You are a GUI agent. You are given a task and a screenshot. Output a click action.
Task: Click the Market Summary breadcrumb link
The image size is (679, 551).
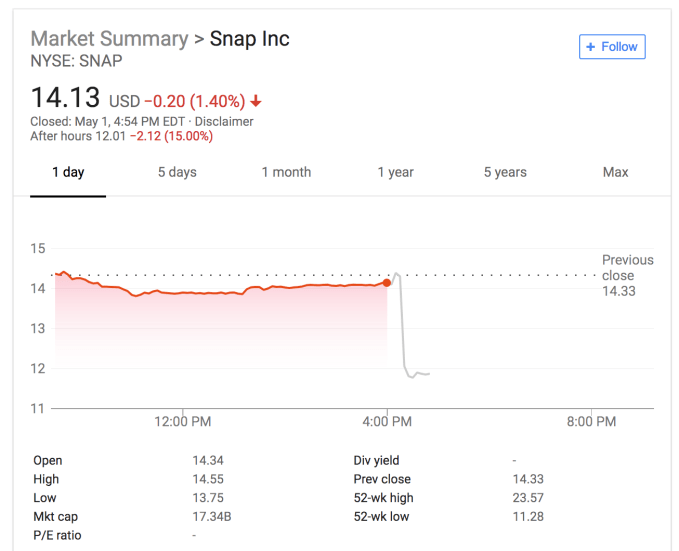[109, 39]
